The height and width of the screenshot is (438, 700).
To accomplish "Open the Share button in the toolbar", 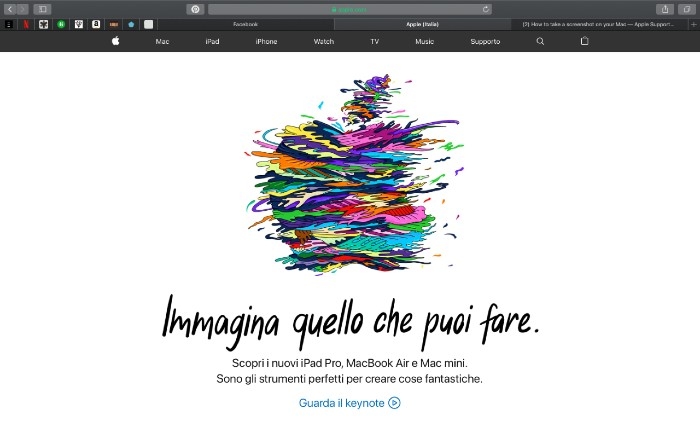I will point(665,9).
